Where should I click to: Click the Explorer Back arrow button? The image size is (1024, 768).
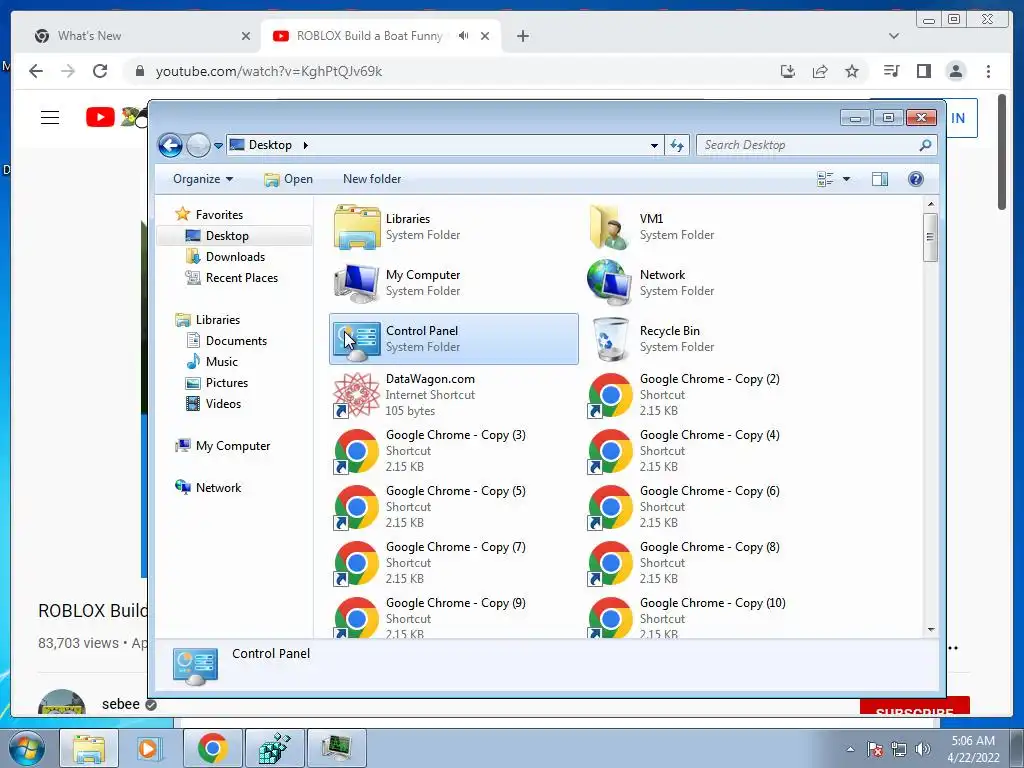pyautogui.click(x=170, y=145)
